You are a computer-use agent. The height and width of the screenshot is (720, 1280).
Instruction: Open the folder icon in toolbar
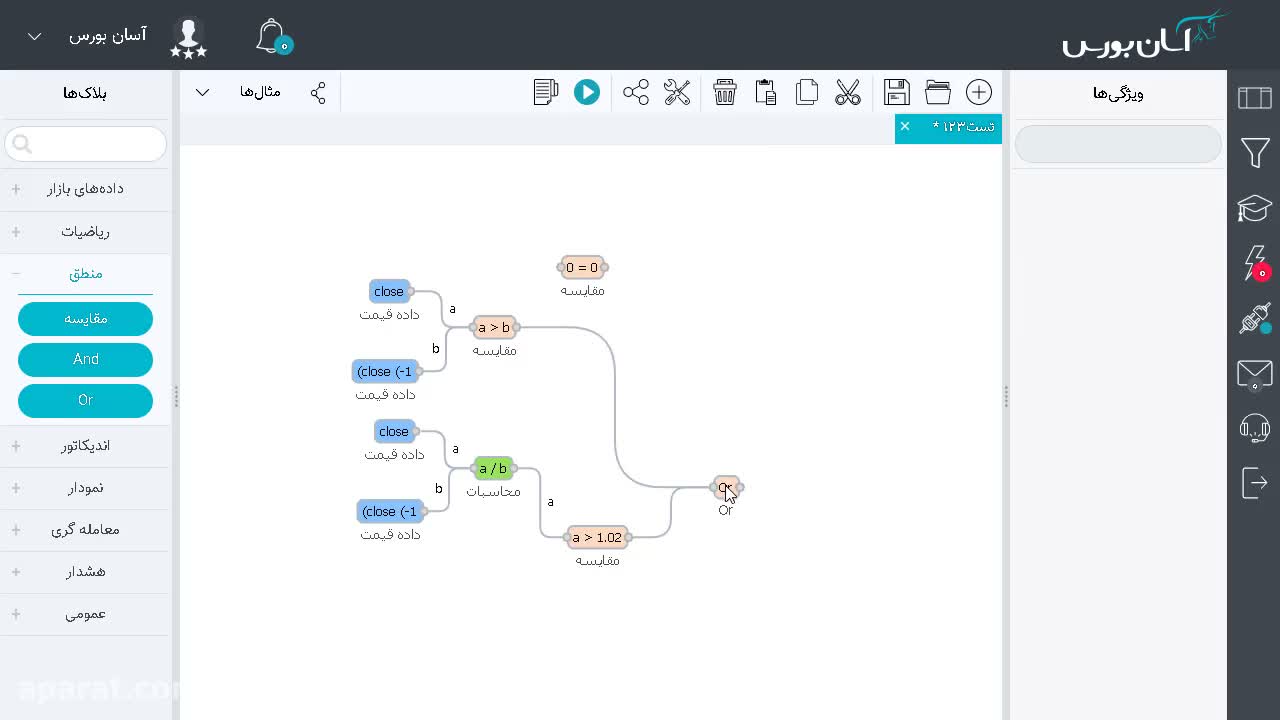click(x=938, y=92)
